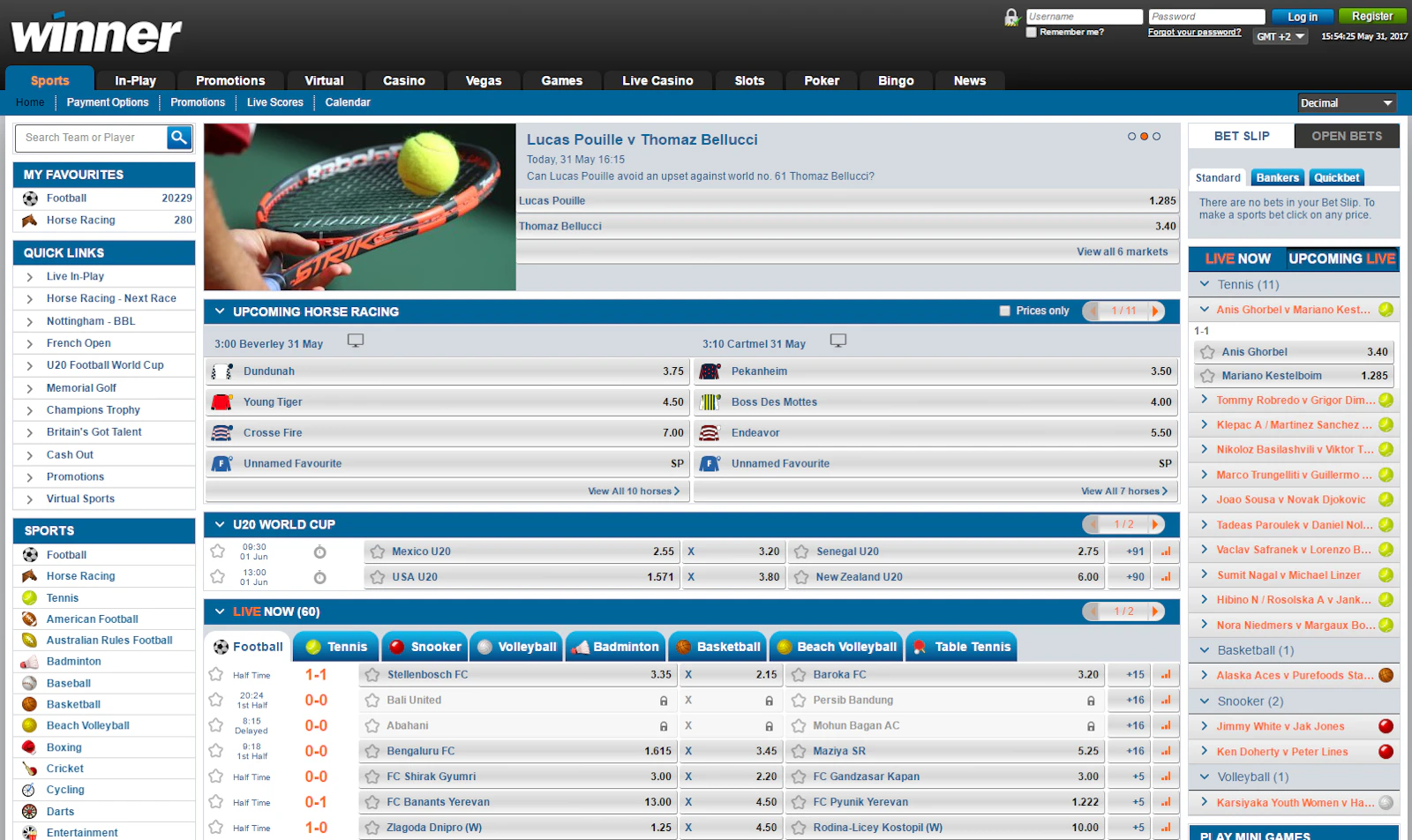Click the American Football icon in sidebar
Image resolution: width=1412 pixels, height=840 pixels.
(30, 619)
